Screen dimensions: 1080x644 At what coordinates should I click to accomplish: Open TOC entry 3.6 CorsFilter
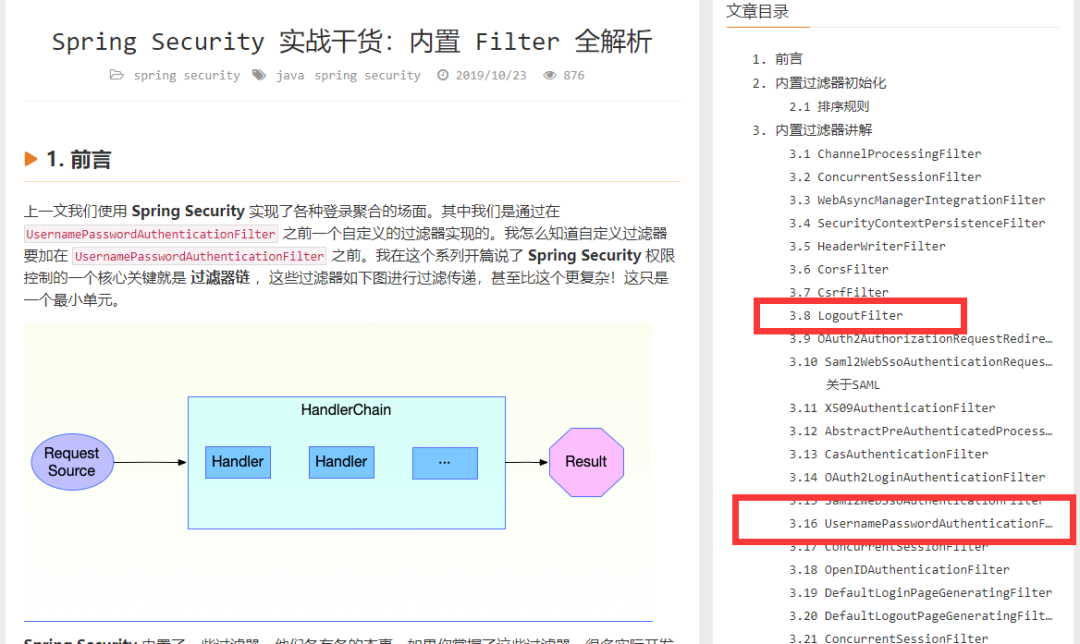click(x=838, y=269)
